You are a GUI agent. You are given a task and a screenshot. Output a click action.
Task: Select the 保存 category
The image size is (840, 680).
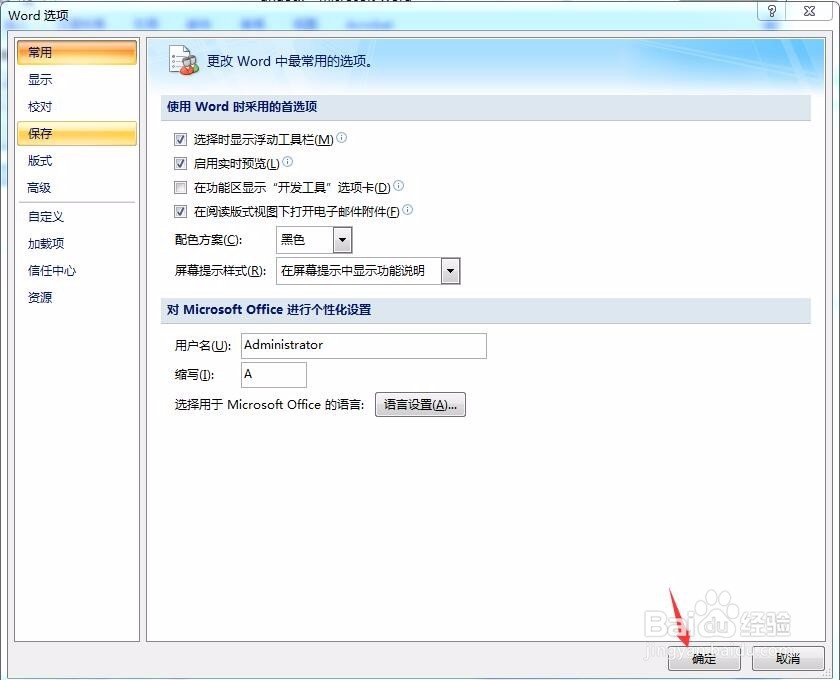[x=77, y=133]
